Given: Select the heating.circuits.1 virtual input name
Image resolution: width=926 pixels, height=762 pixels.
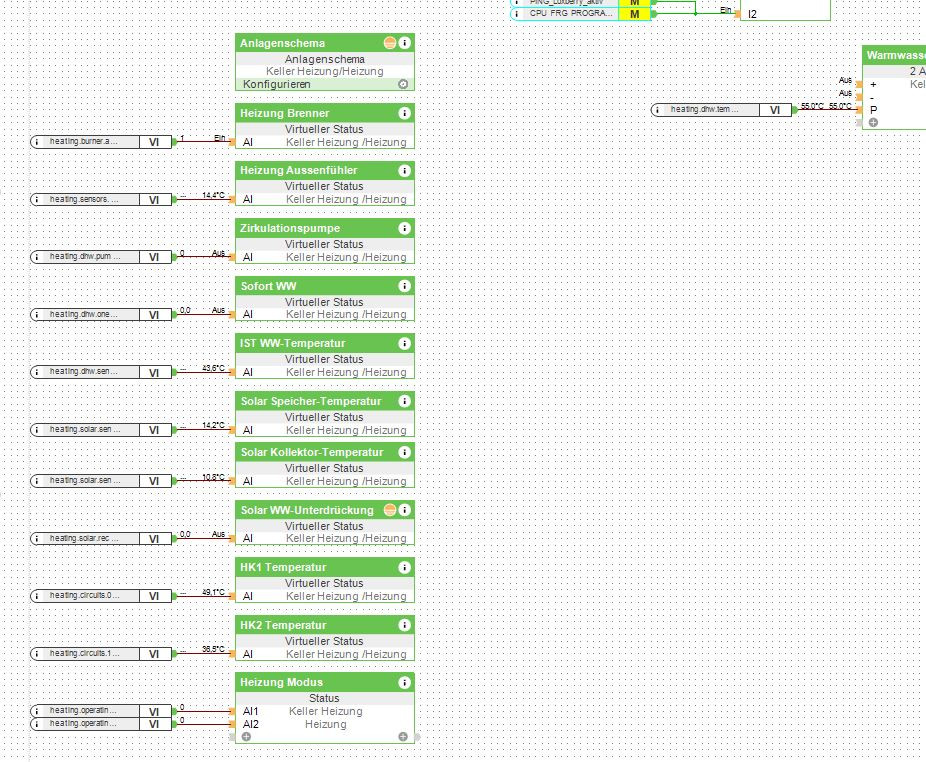Looking at the screenshot, I should (x=84, y=654).
